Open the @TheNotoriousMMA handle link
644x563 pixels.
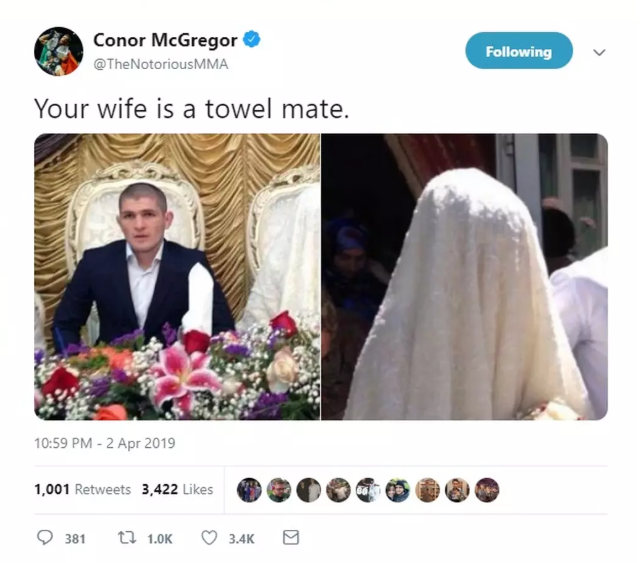[161, 64]
